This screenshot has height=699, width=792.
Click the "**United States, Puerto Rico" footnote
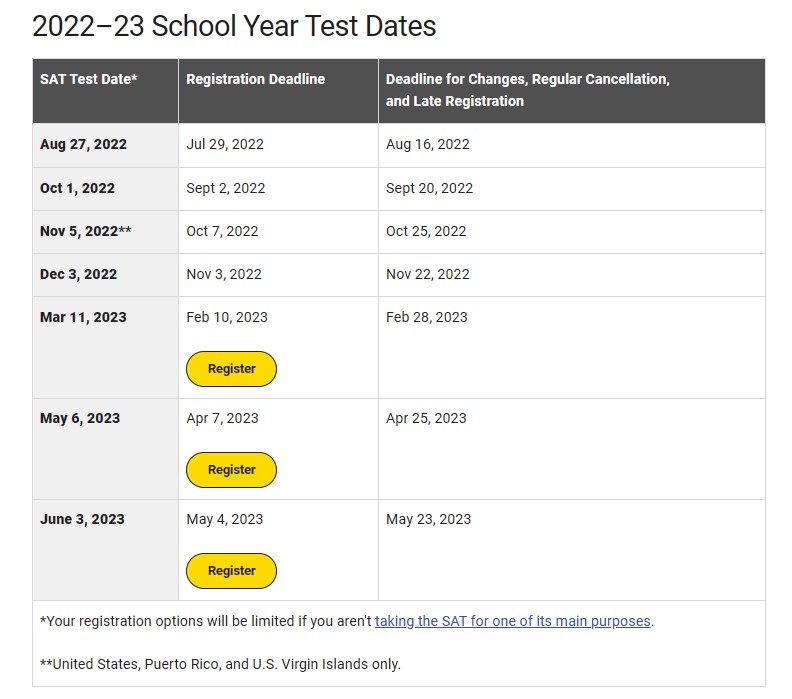pos(220,664)
